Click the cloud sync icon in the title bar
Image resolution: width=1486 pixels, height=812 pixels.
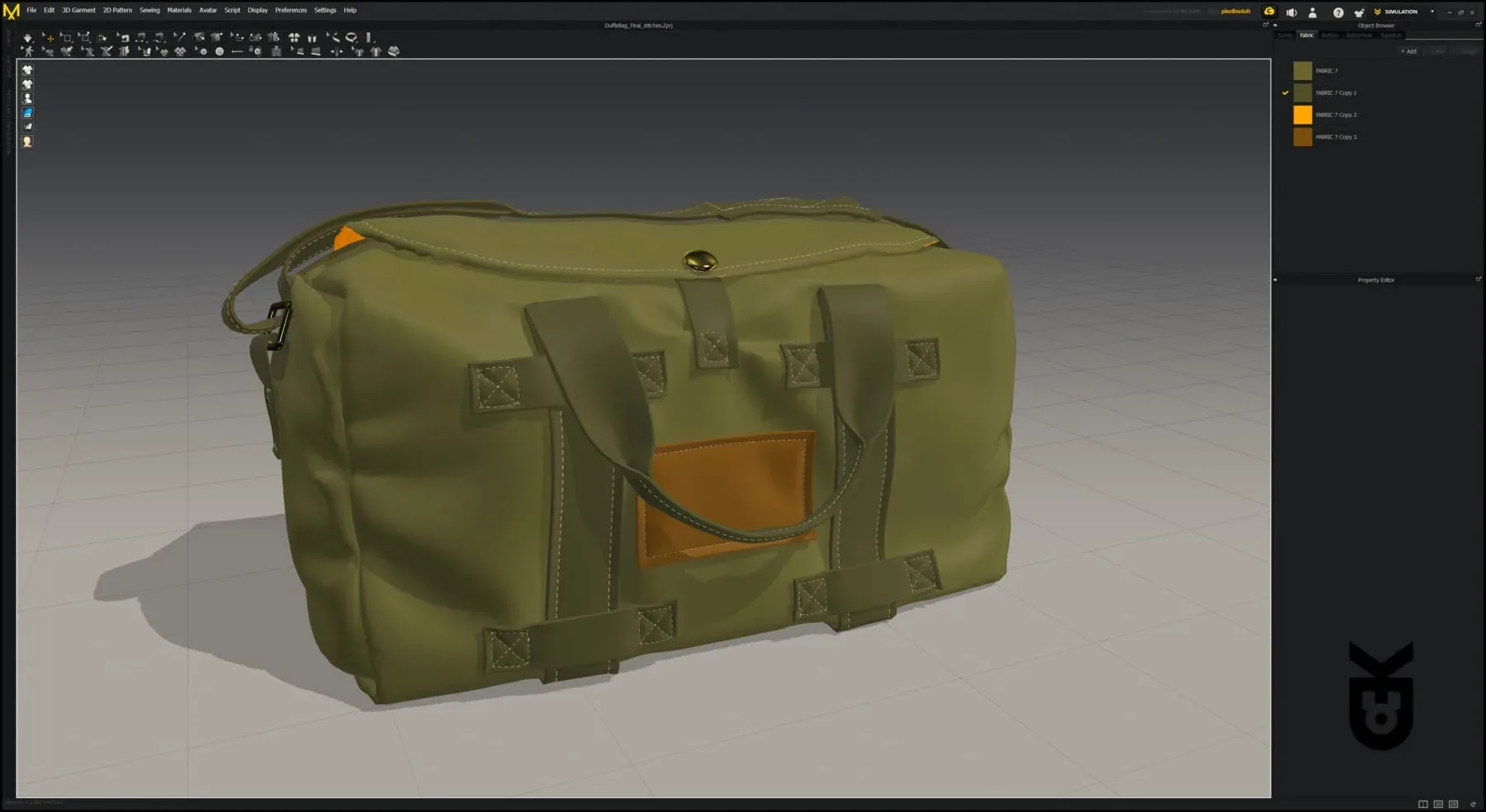(1269, 12)
